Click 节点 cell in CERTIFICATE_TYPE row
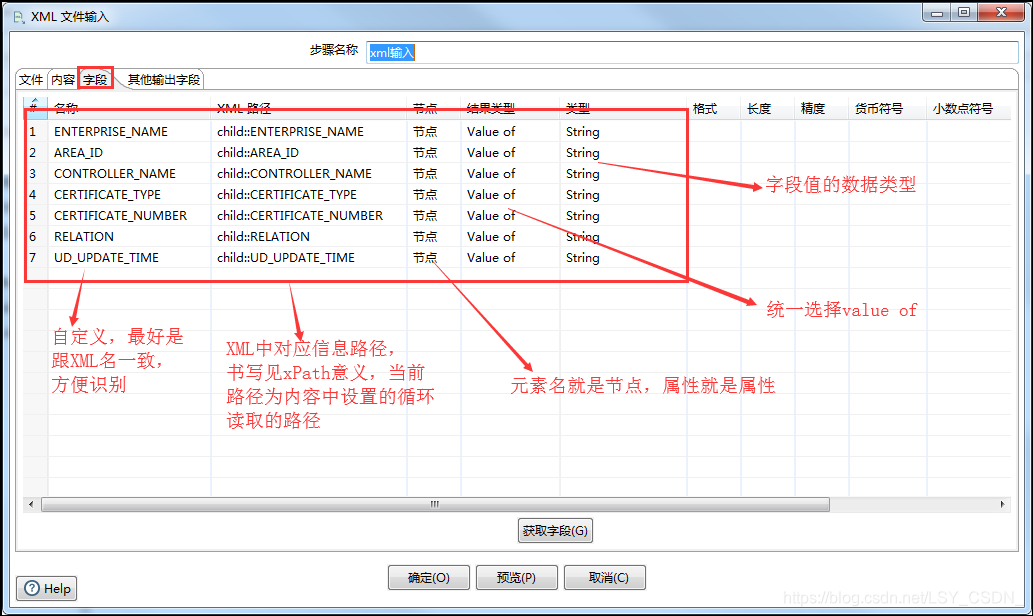The width and height of the screenshot is (1033, 616). pyautogui.click(x=434, y=195)
